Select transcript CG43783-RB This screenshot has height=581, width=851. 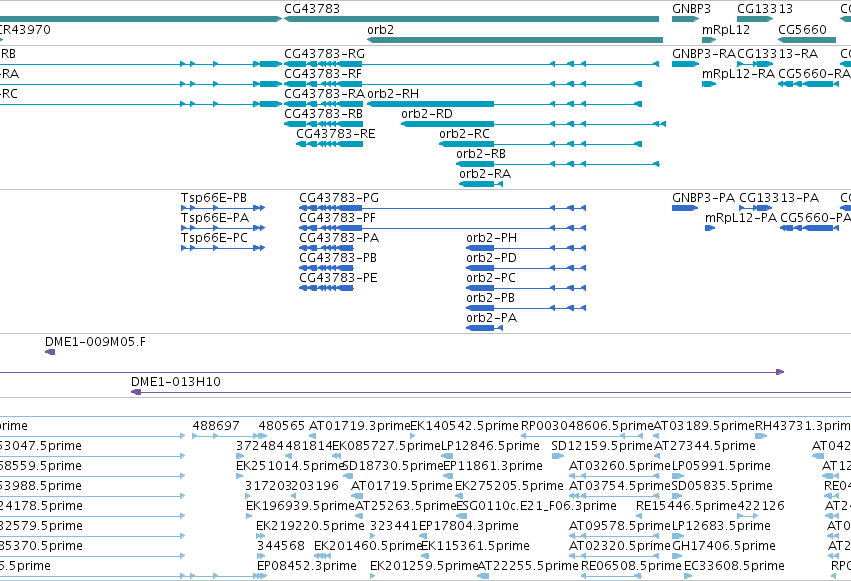click(x=323, y=124)
